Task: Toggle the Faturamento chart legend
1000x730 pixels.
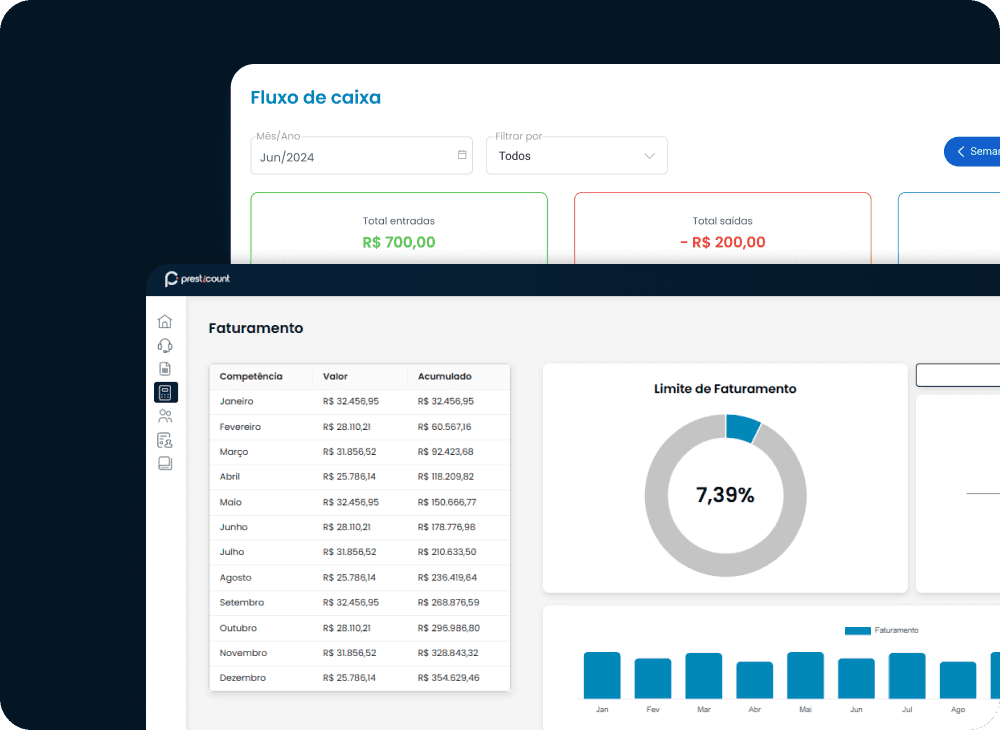Action: click(x=881, y=630)
